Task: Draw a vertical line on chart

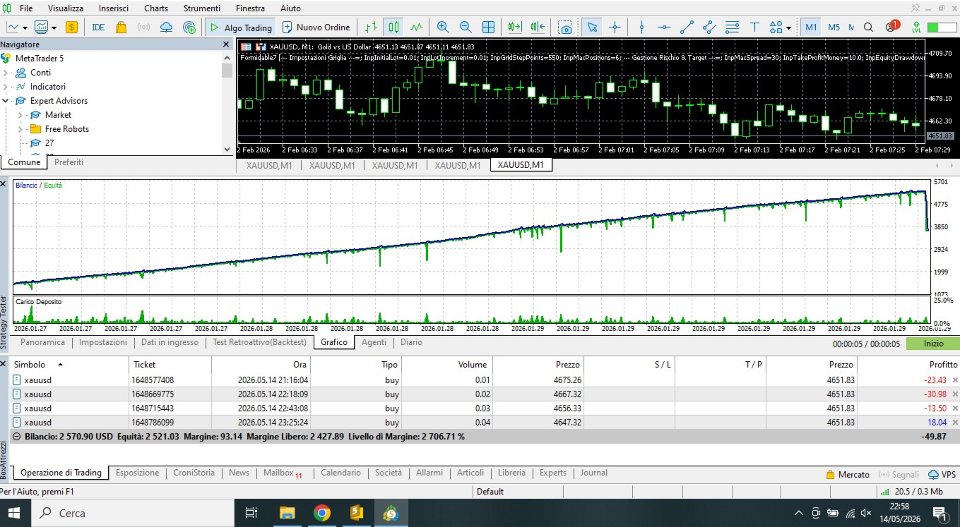Action: pyautogui.click(x=641, y=27)
